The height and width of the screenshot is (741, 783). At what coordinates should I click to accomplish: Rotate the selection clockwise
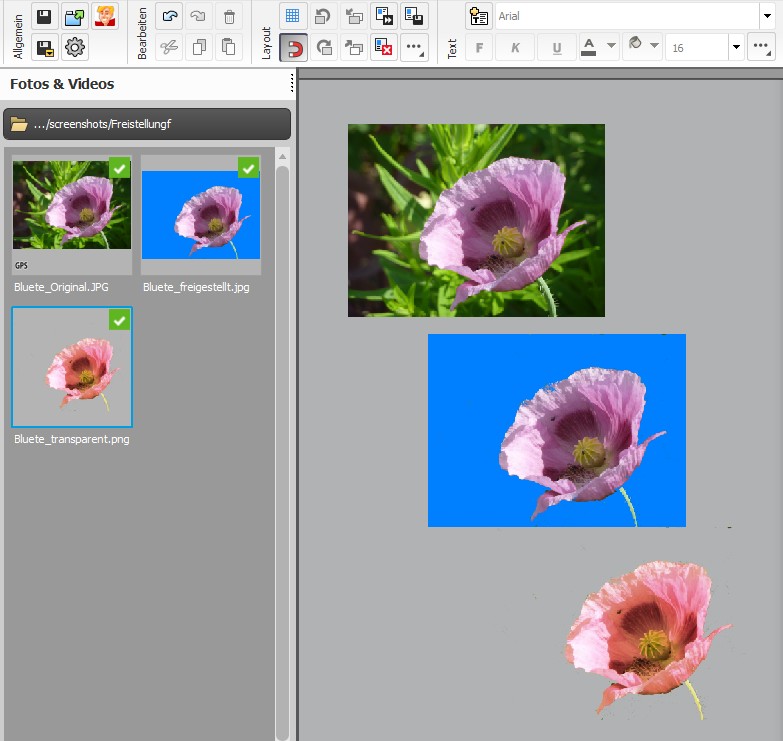pyautogui.click(x=324, y=47)
